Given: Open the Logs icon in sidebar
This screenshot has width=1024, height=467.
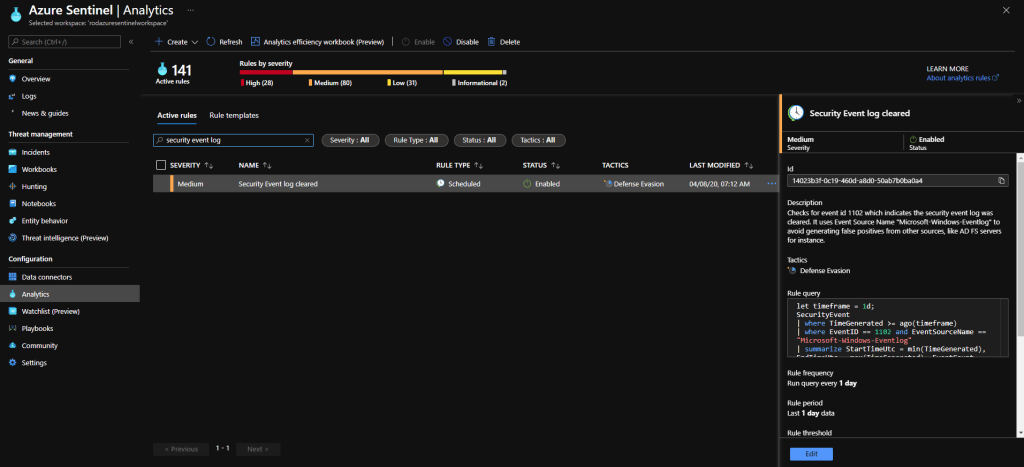Looking at the screenshot, I should click(x=12, y=96).
